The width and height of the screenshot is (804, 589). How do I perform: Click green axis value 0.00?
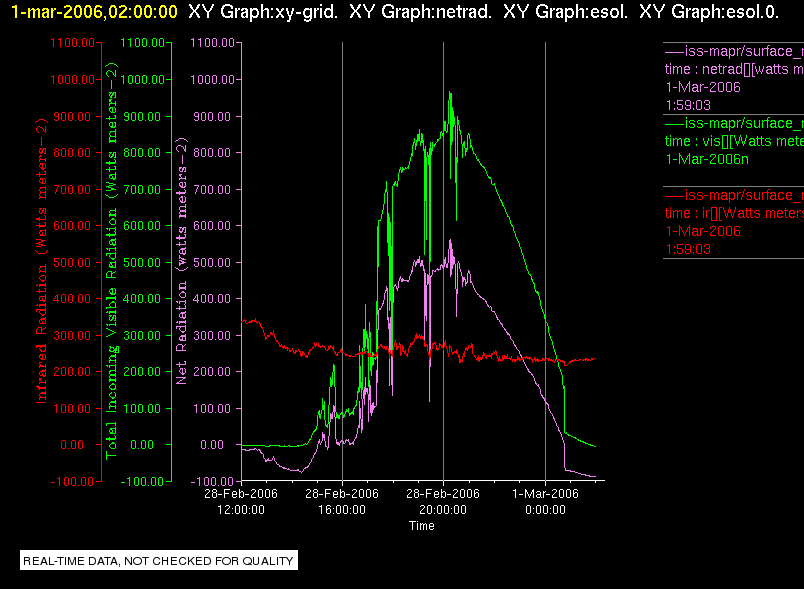[x=142, y=445]
